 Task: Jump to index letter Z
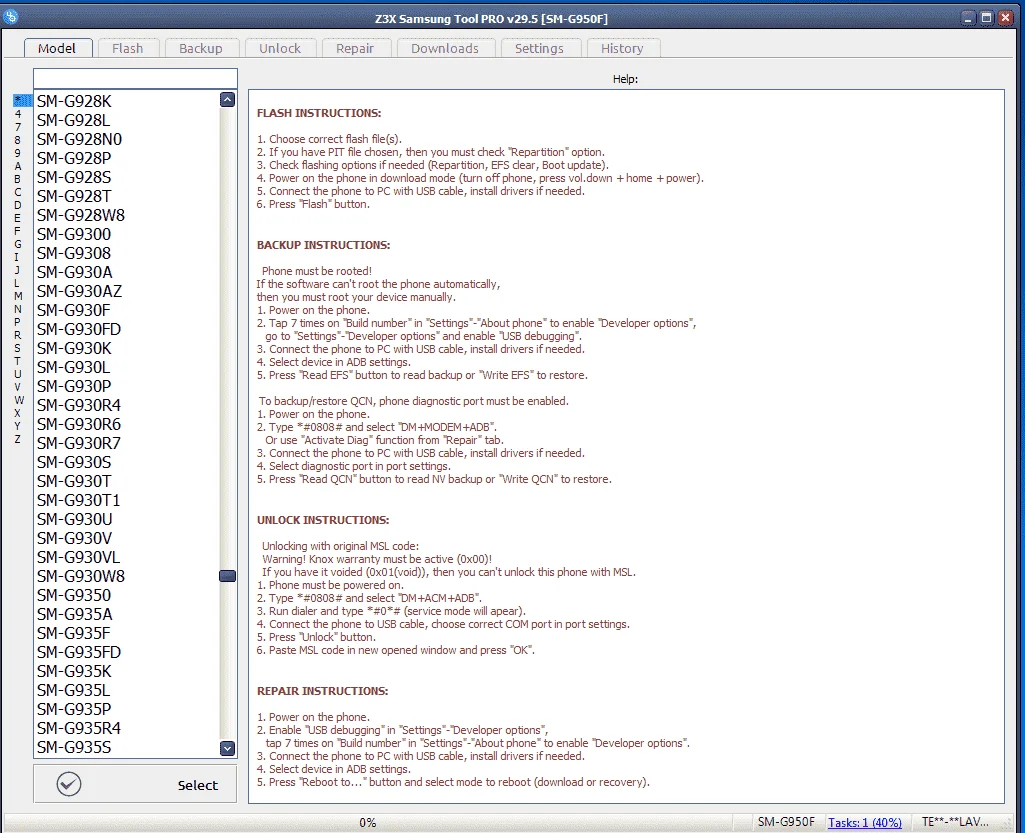pyautogui.click(x=18, y=439)
